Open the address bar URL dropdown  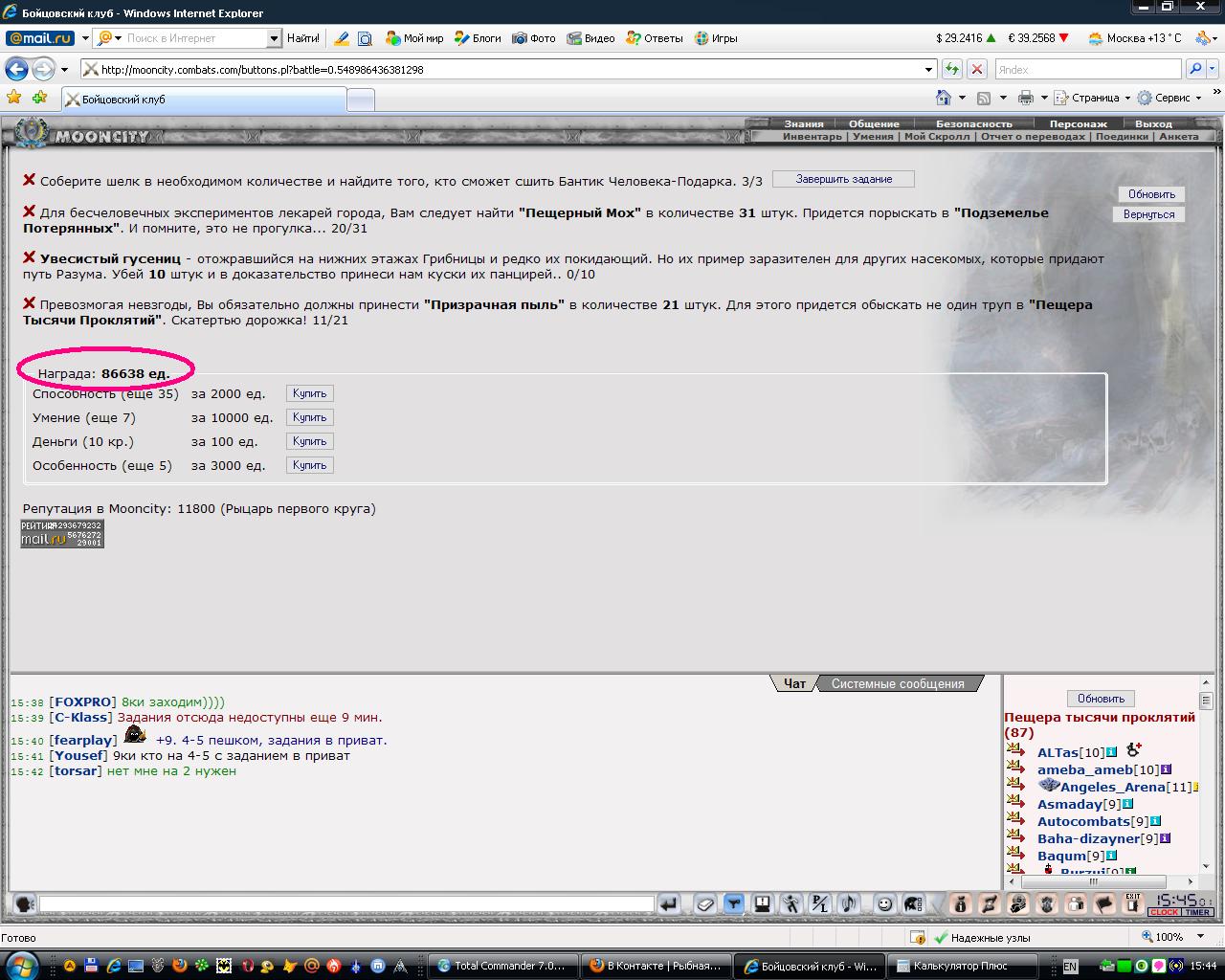pyautogui.click(x=927, y=69)
